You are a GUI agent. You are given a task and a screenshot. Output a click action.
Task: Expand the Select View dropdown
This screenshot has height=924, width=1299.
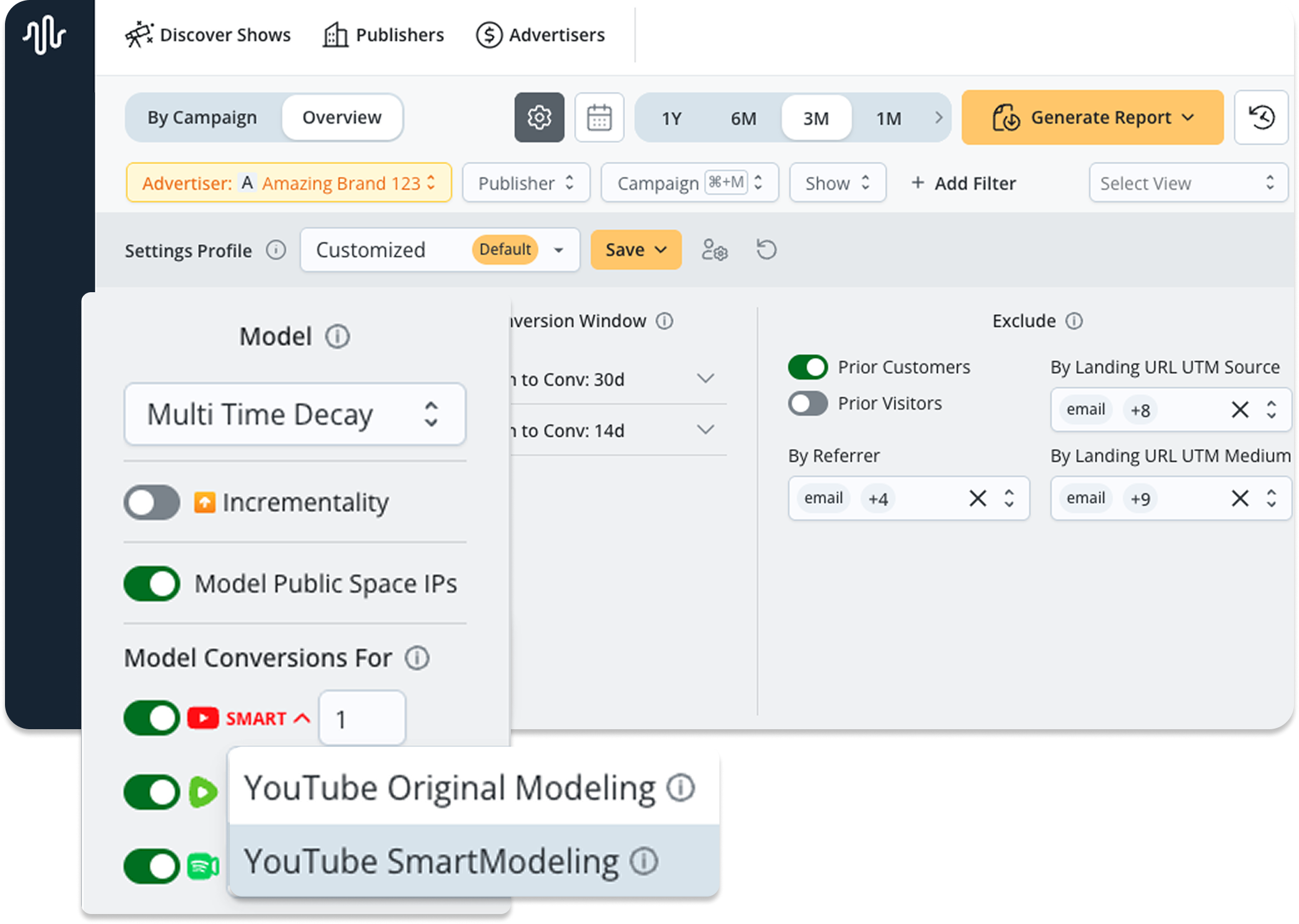pos(1187,183)
